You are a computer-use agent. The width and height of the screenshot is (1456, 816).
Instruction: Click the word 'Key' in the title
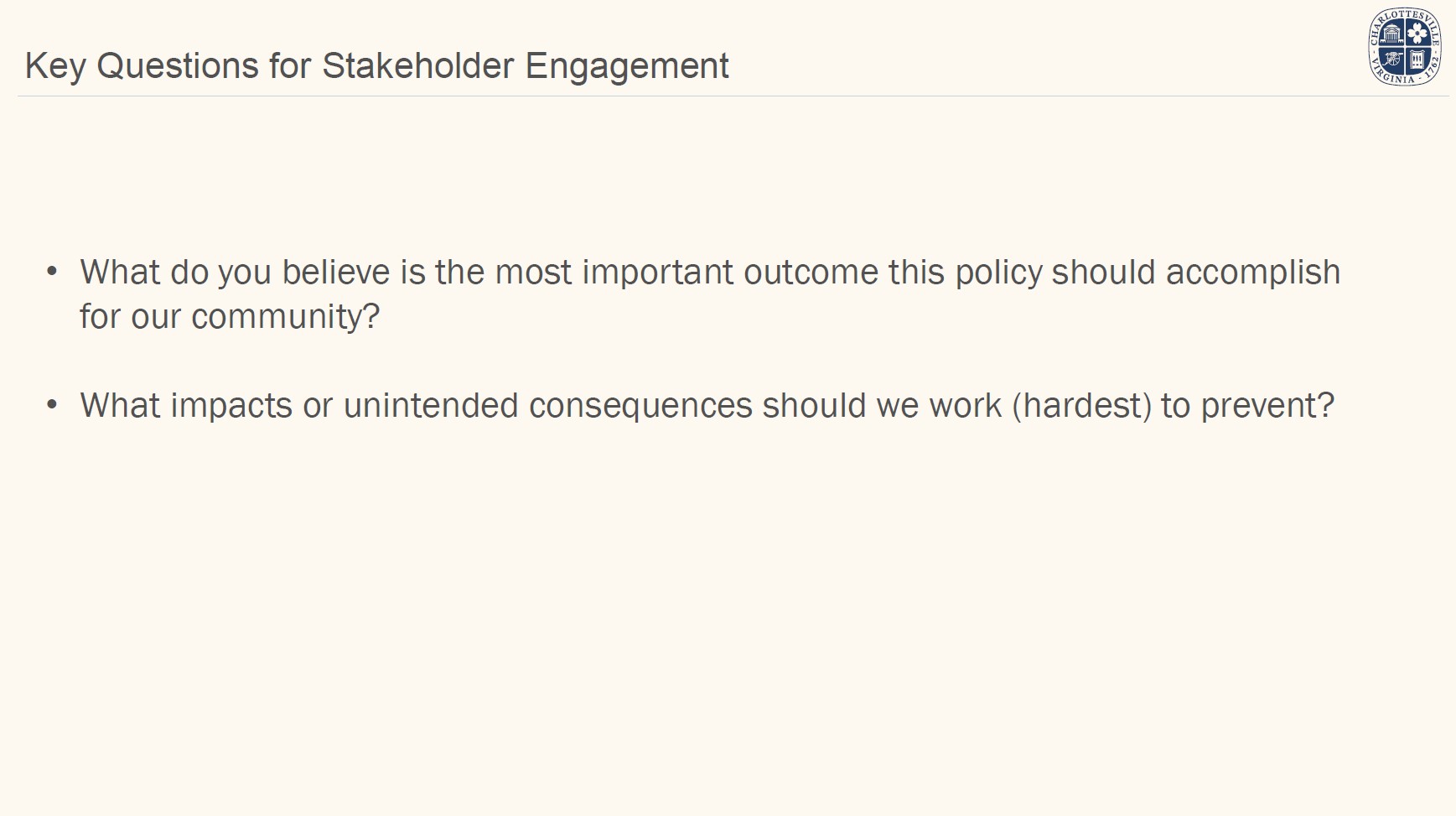(x=54, y=66)
